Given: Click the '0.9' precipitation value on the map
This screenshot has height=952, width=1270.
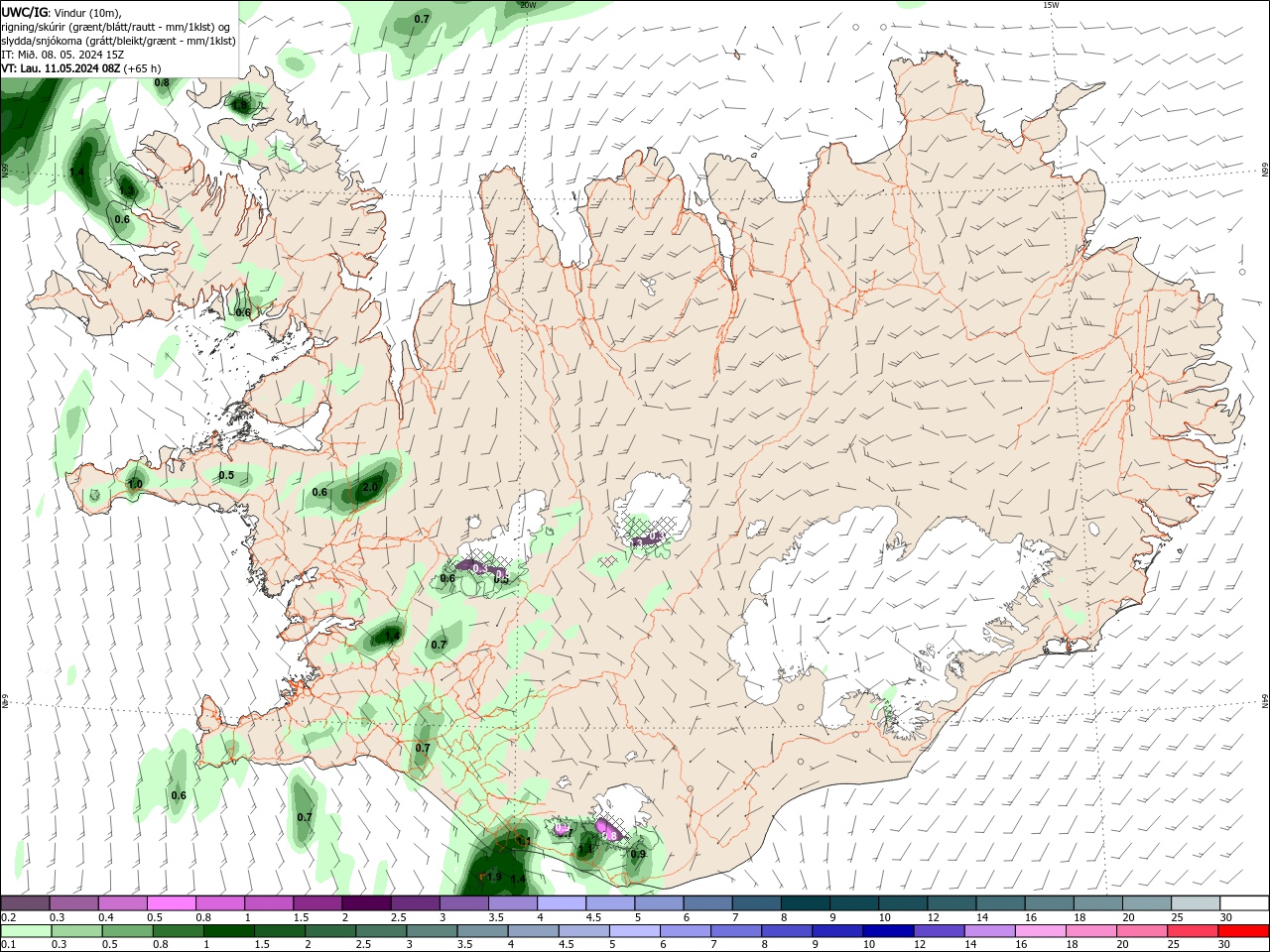Looking at the screenshot, I should click(x=638, y=854).
